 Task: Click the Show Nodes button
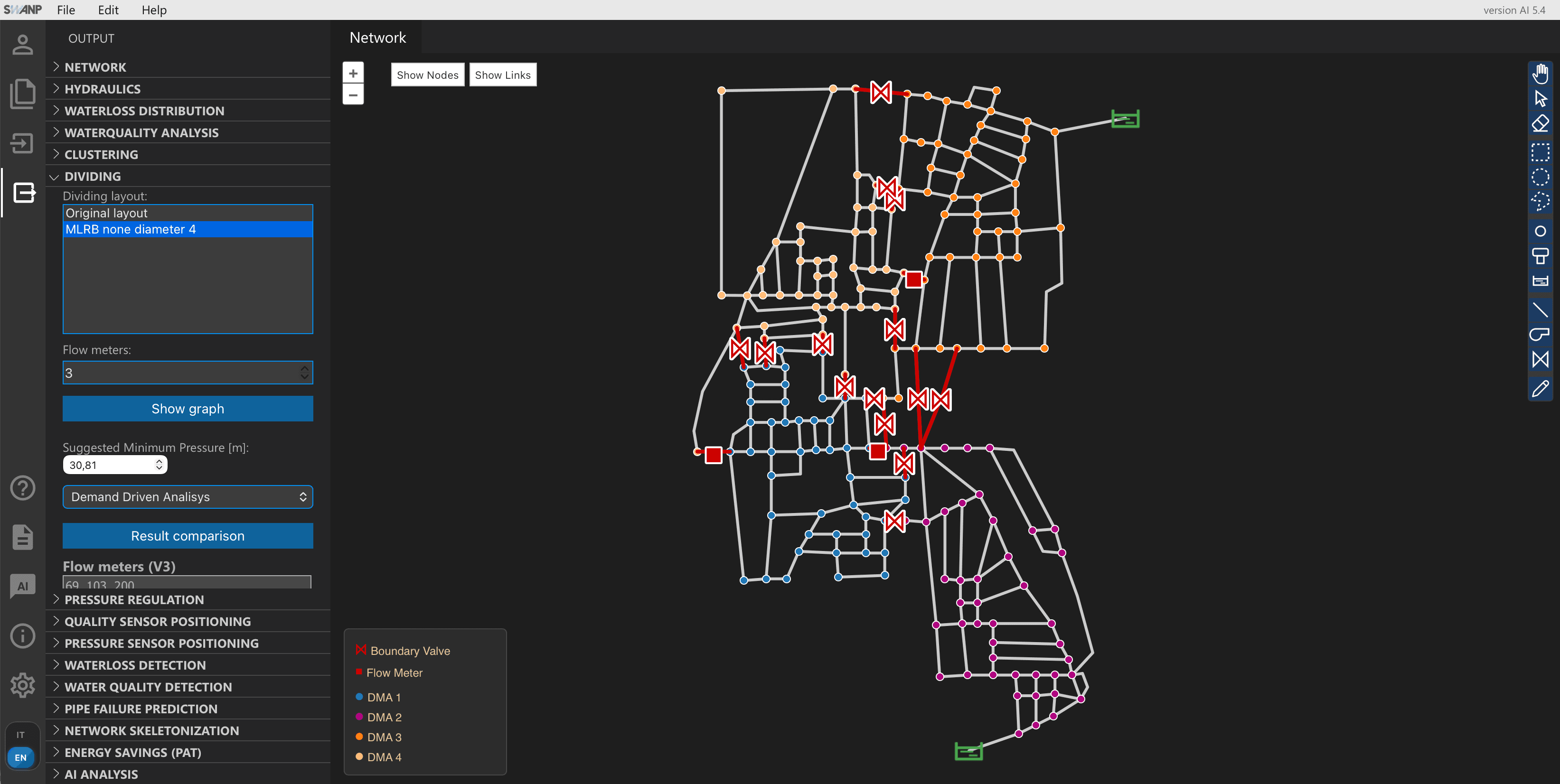[x=428, y=75]
